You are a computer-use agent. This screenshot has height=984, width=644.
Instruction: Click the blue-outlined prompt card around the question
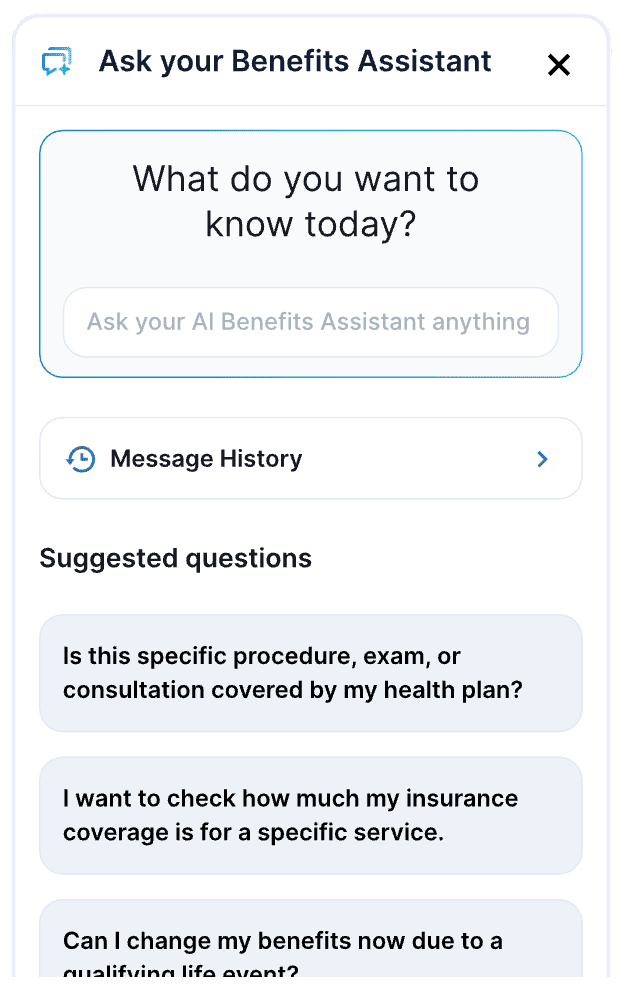point(311,254)
